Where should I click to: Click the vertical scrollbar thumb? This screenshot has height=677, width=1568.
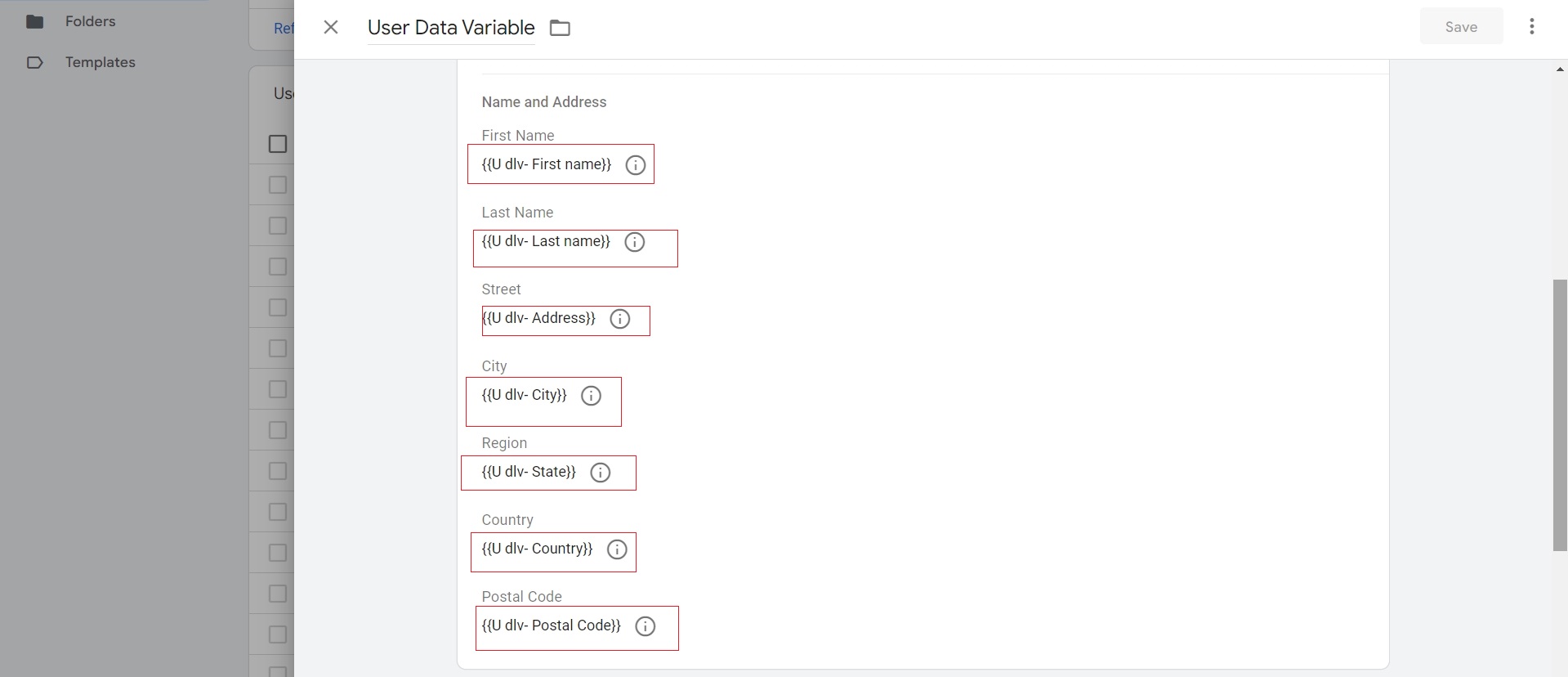[x=1559, y=415]
